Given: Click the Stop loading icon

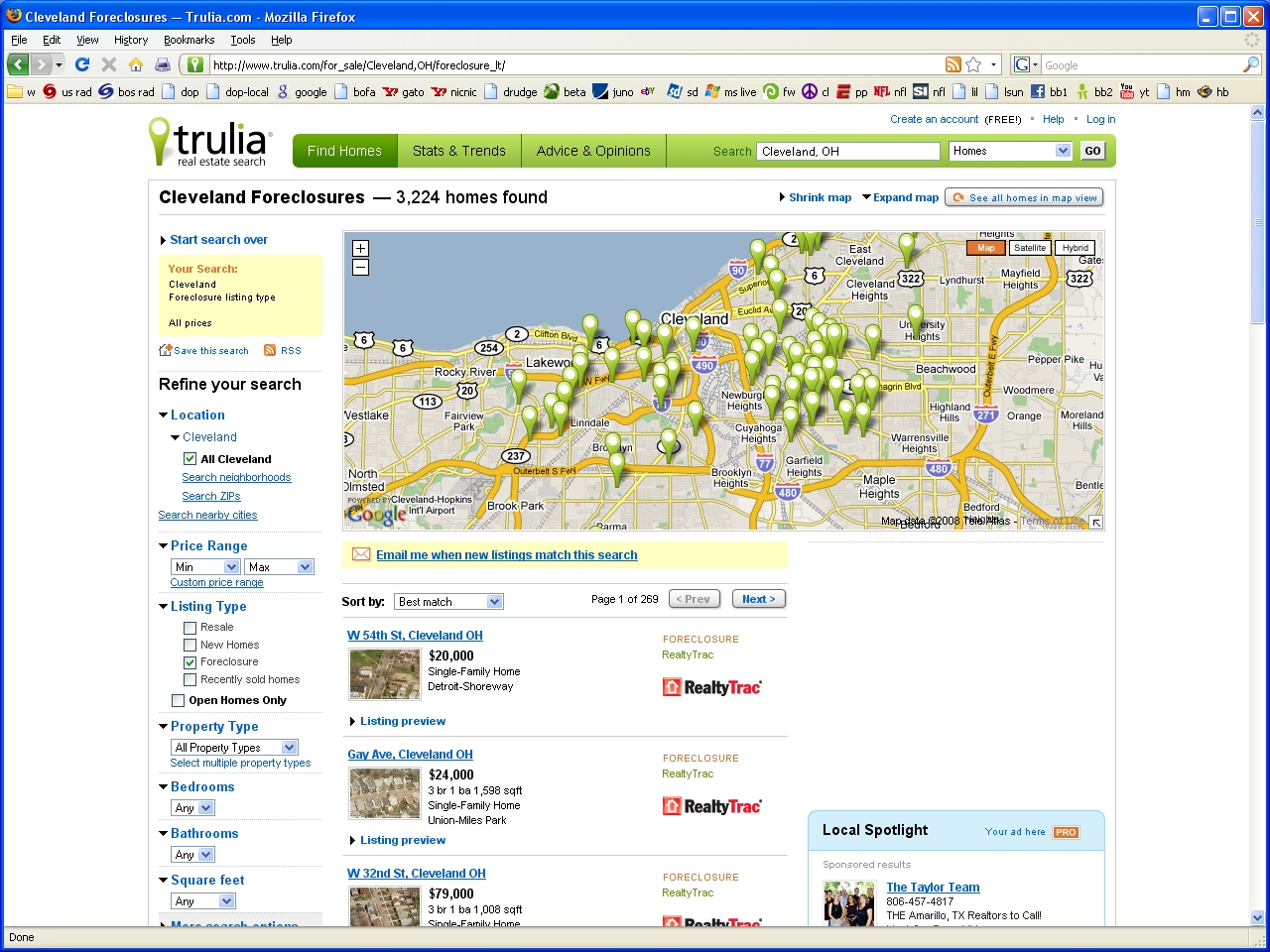Looking at the screenshot, I should 109,64.
